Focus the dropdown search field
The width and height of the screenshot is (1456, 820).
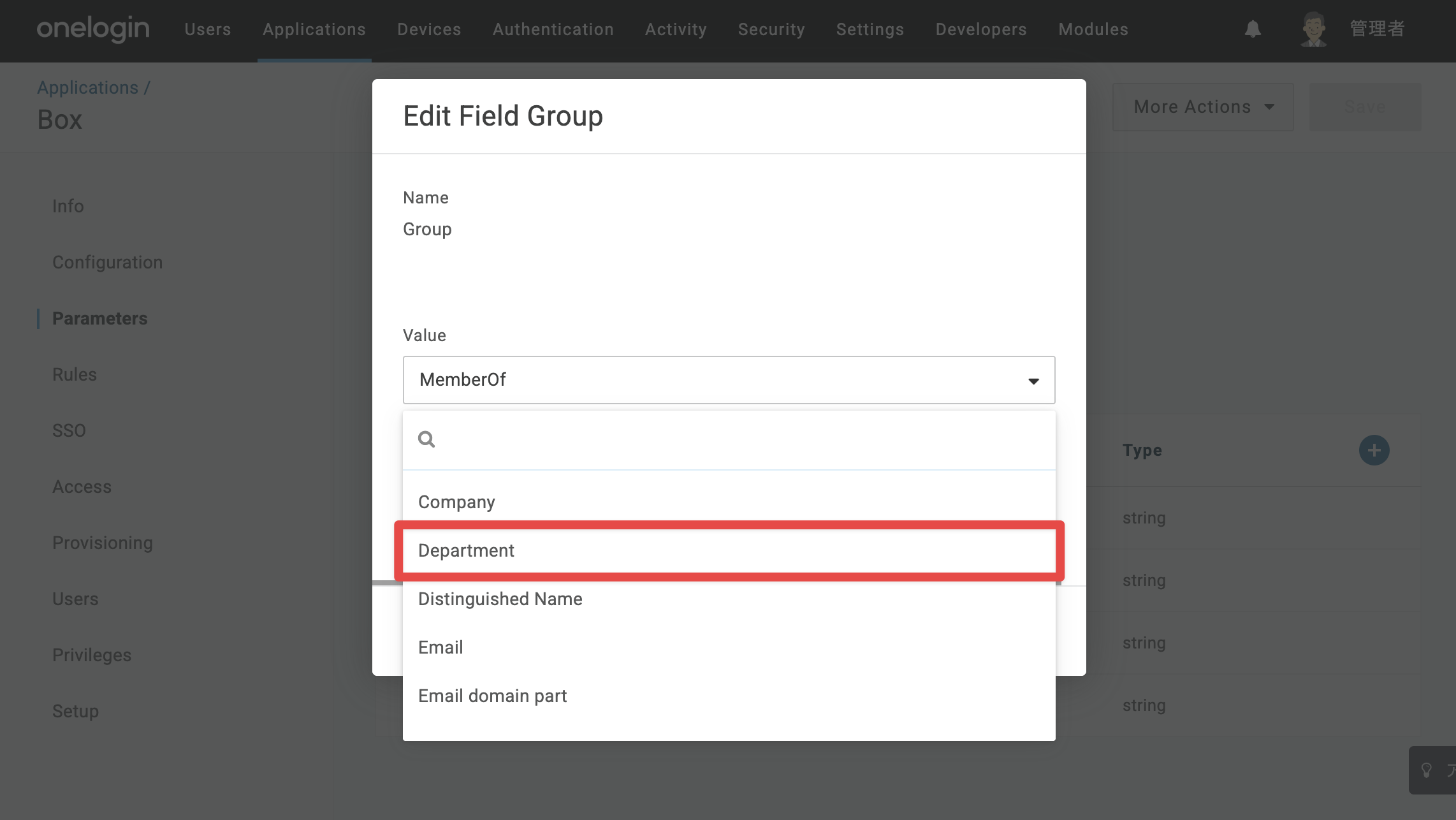(729, 439)
